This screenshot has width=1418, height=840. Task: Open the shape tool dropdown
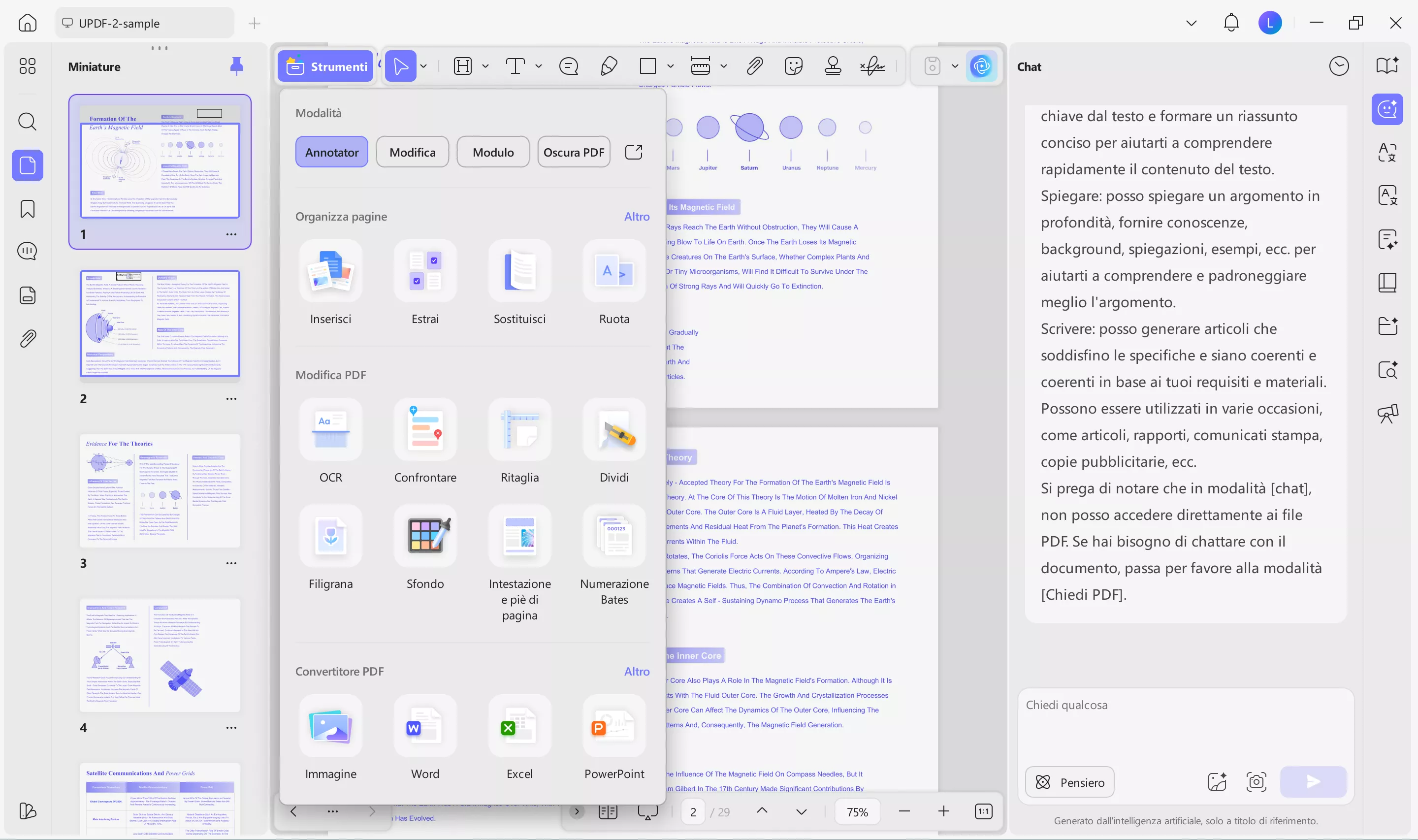point(670,66)
